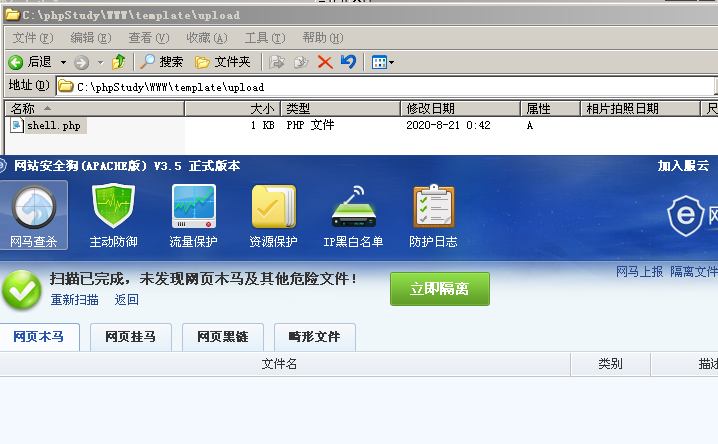Click the red X delete icon

325,62
